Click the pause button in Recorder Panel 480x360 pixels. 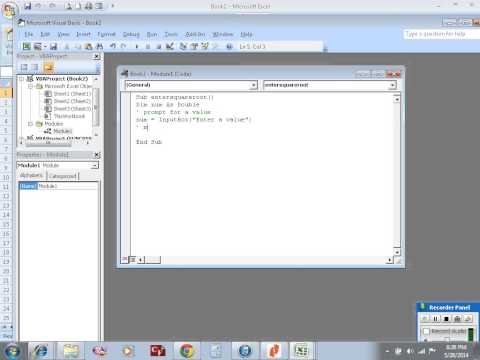[x=435, y=319]
